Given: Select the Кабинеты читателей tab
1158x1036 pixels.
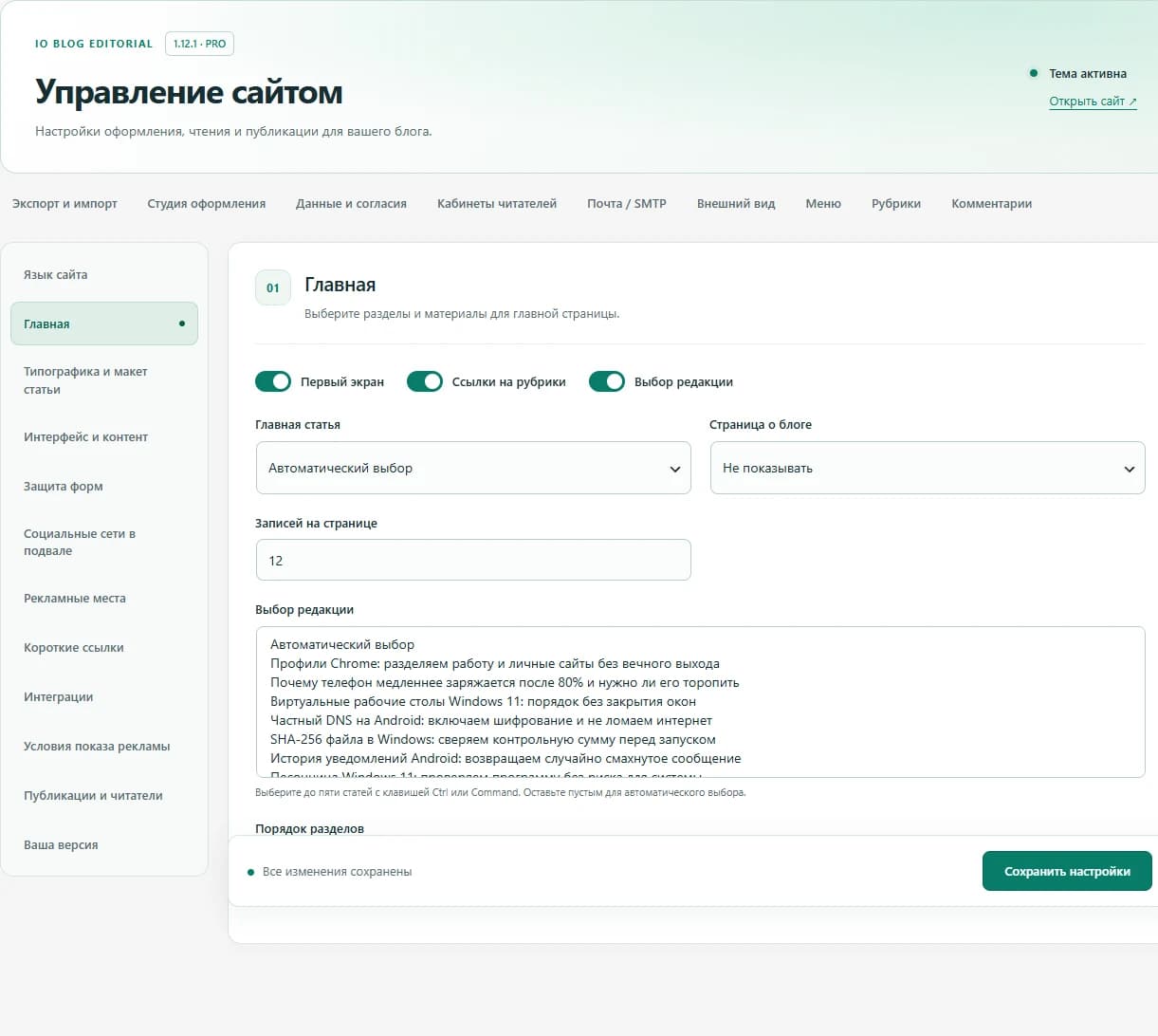Looking at the screenshot, I should pos(497,203).
